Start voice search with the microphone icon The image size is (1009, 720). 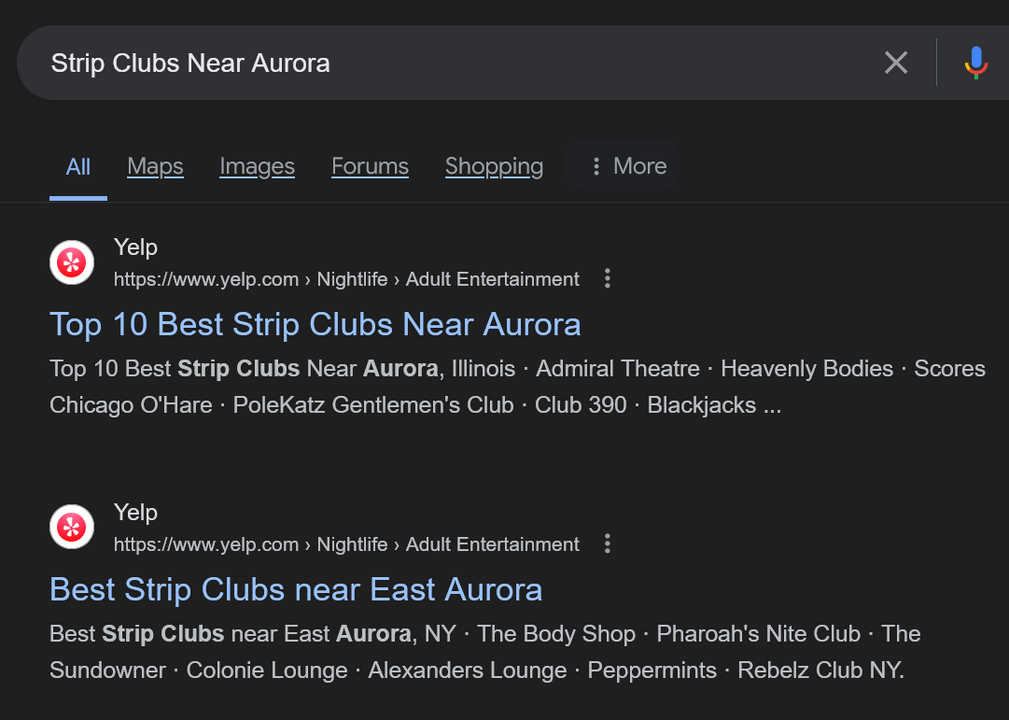[x=976, y=63]
